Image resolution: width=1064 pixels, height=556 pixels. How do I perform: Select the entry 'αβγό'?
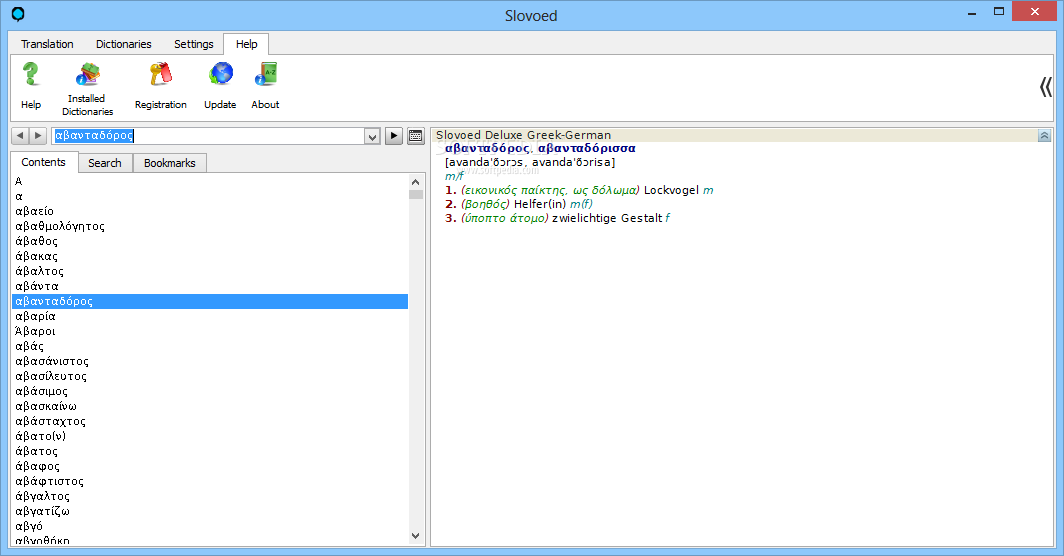pyautogui.click(x=210, y=525)
